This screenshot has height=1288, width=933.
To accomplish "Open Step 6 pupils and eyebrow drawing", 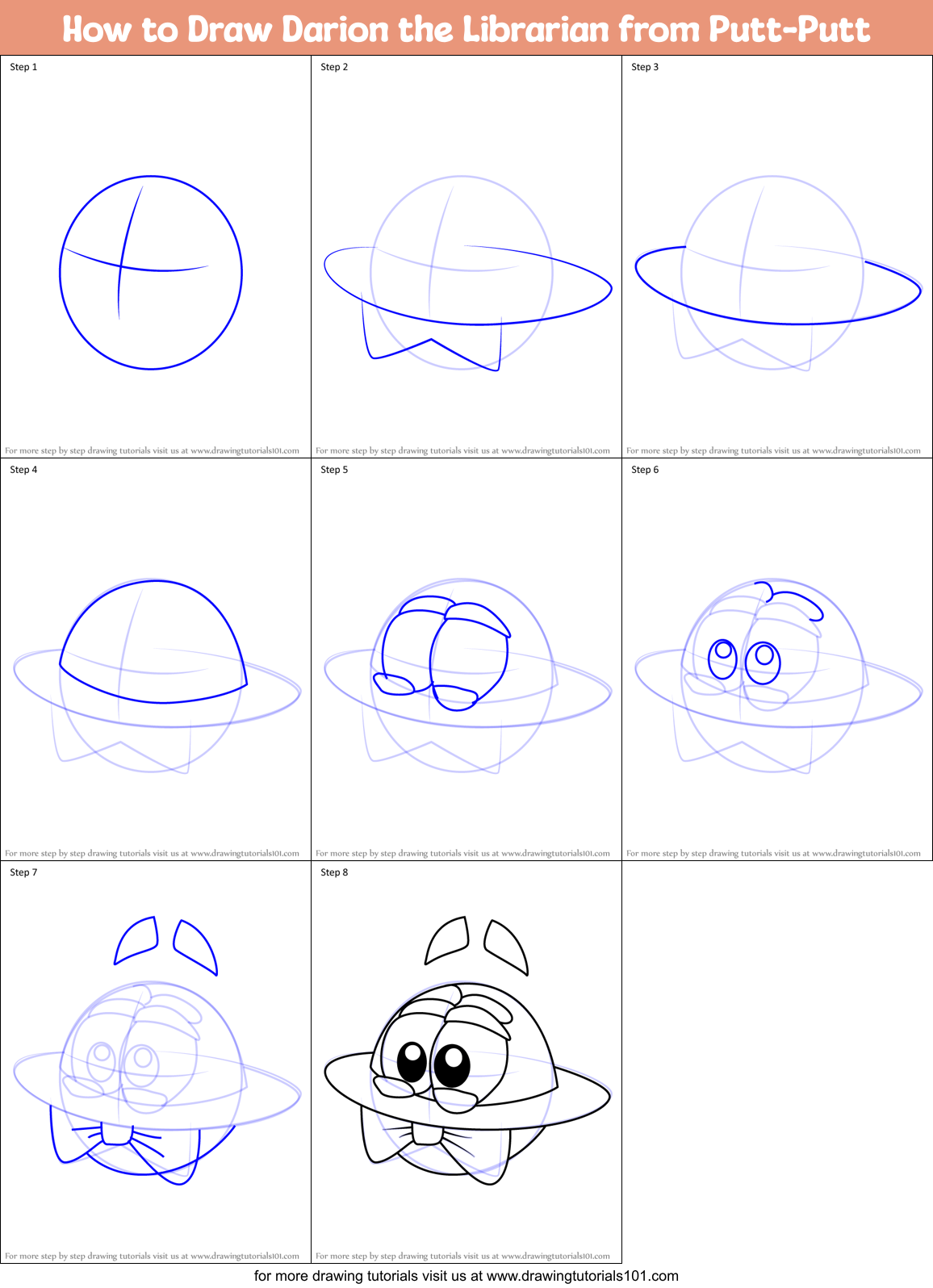I will point(778,675).
